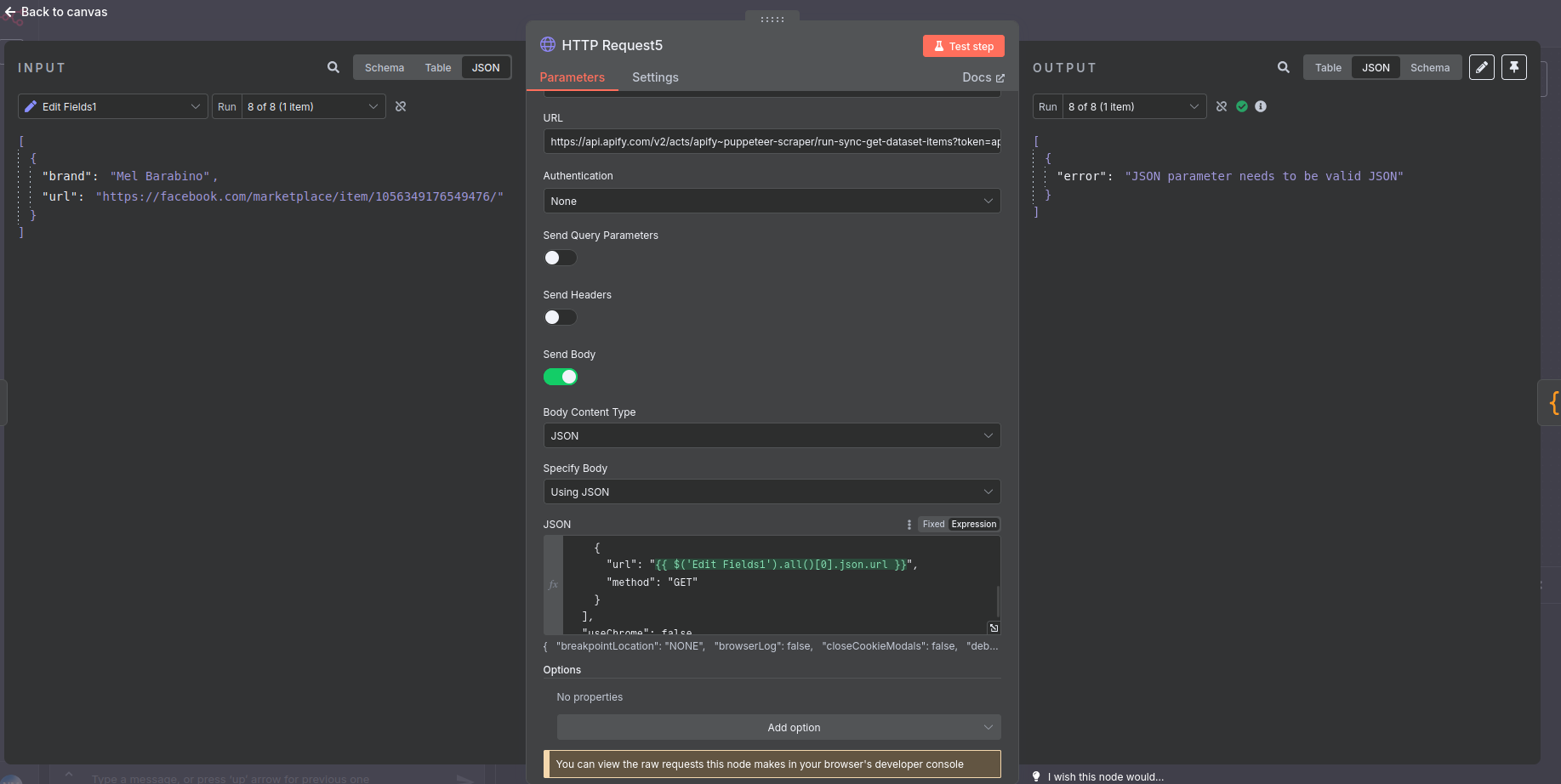Viewport: 1561px width, 784px height.
Task: Switch to Settings tab
Action: click(x=655, y=77)
